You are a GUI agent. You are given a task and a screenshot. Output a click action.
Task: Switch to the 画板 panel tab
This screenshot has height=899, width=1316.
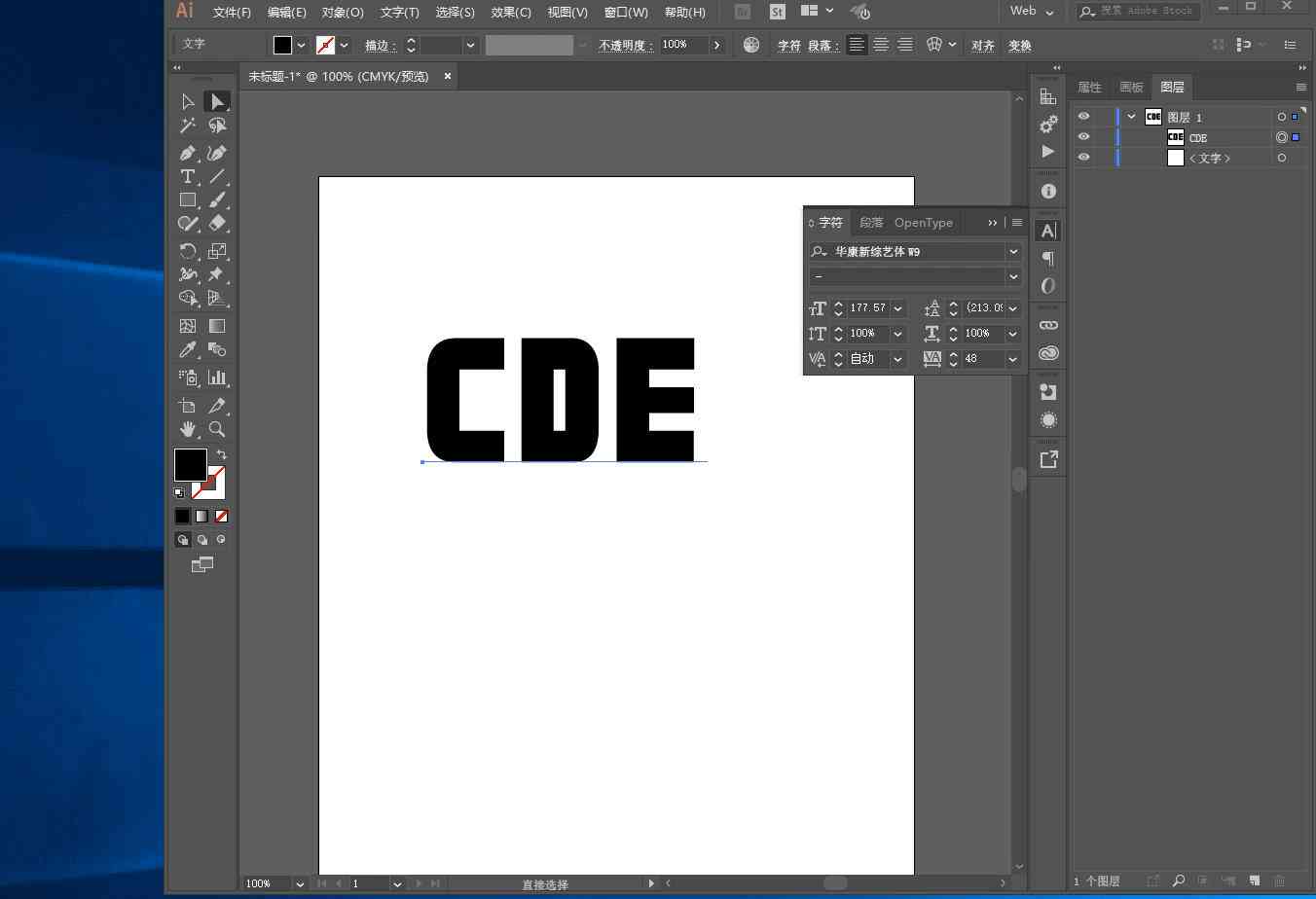[1131, 87]
